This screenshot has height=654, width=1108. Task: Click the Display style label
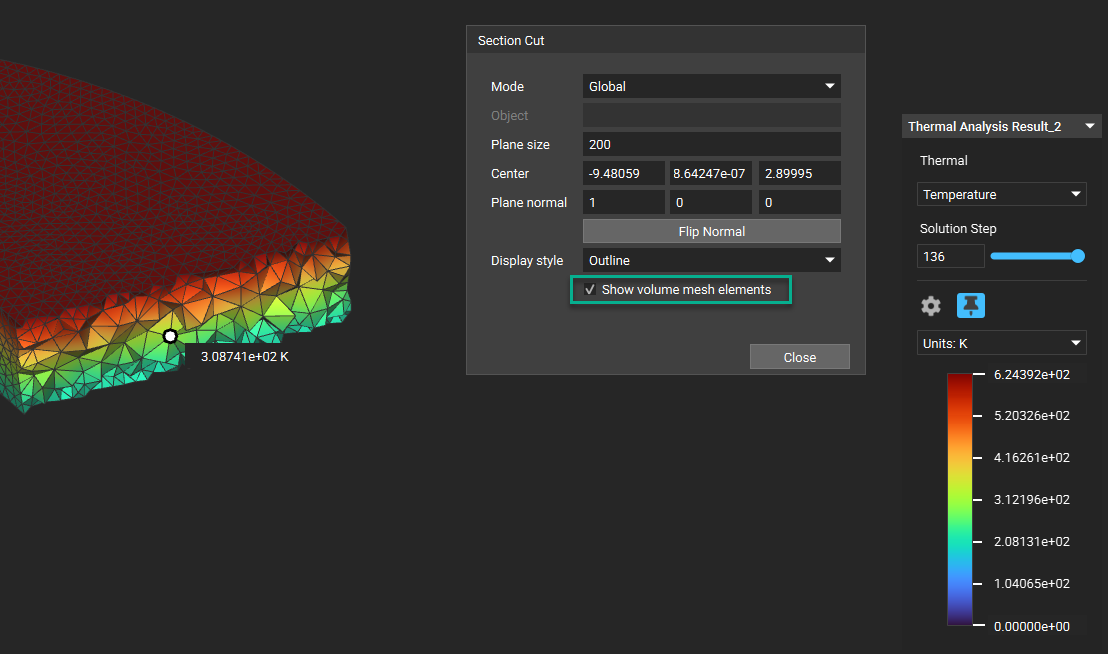point(527,261)
